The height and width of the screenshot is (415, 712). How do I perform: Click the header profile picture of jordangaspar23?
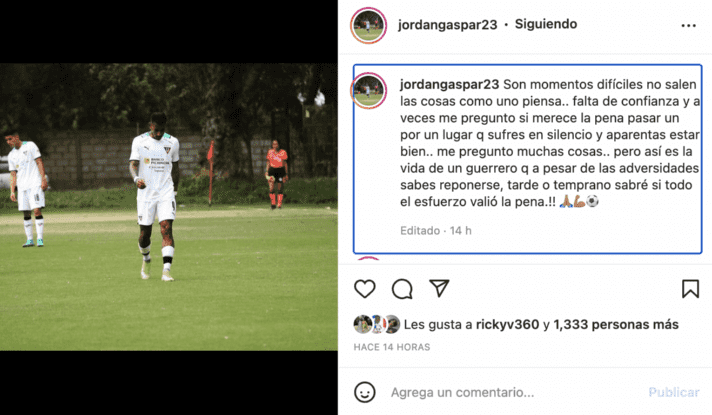(x=368, y=25)
